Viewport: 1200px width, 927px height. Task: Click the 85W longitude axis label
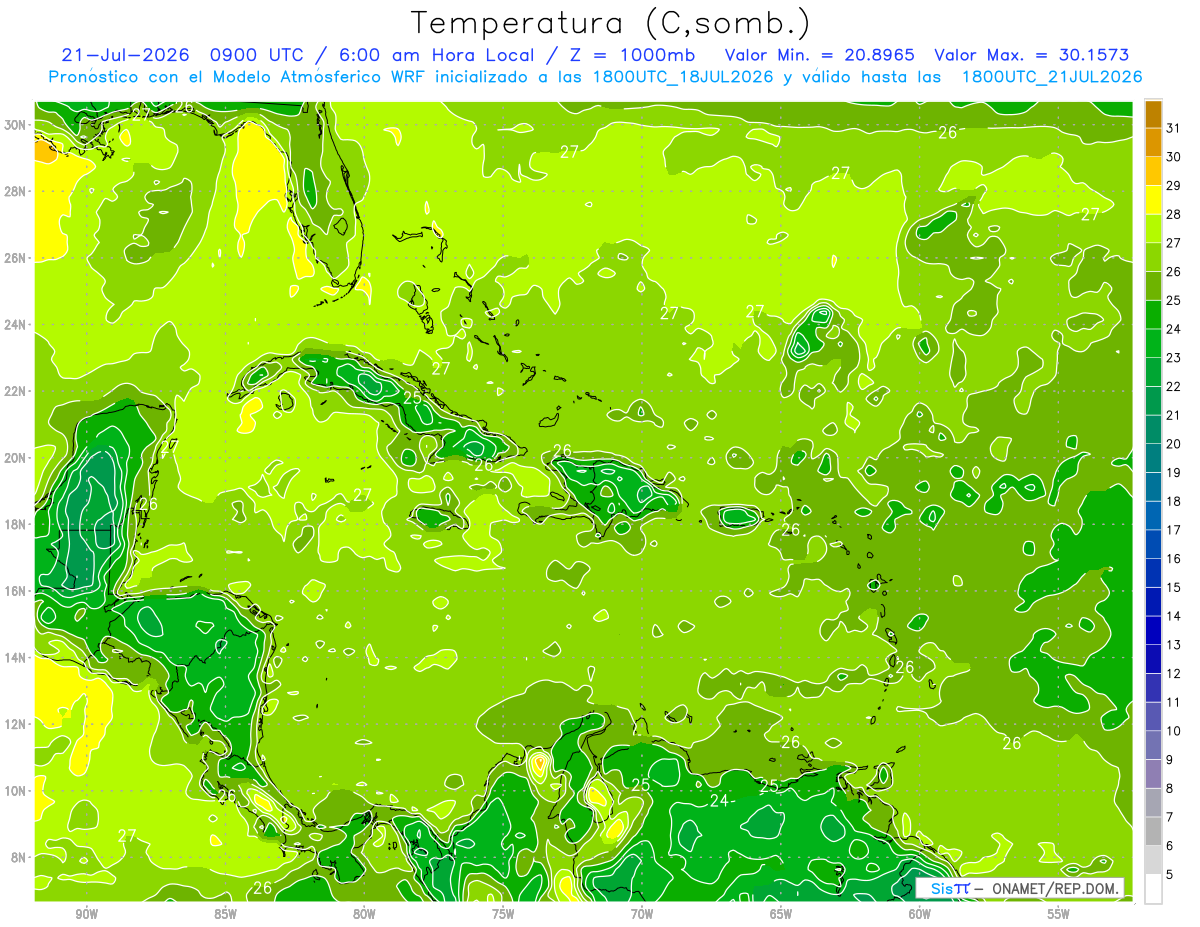225,915
